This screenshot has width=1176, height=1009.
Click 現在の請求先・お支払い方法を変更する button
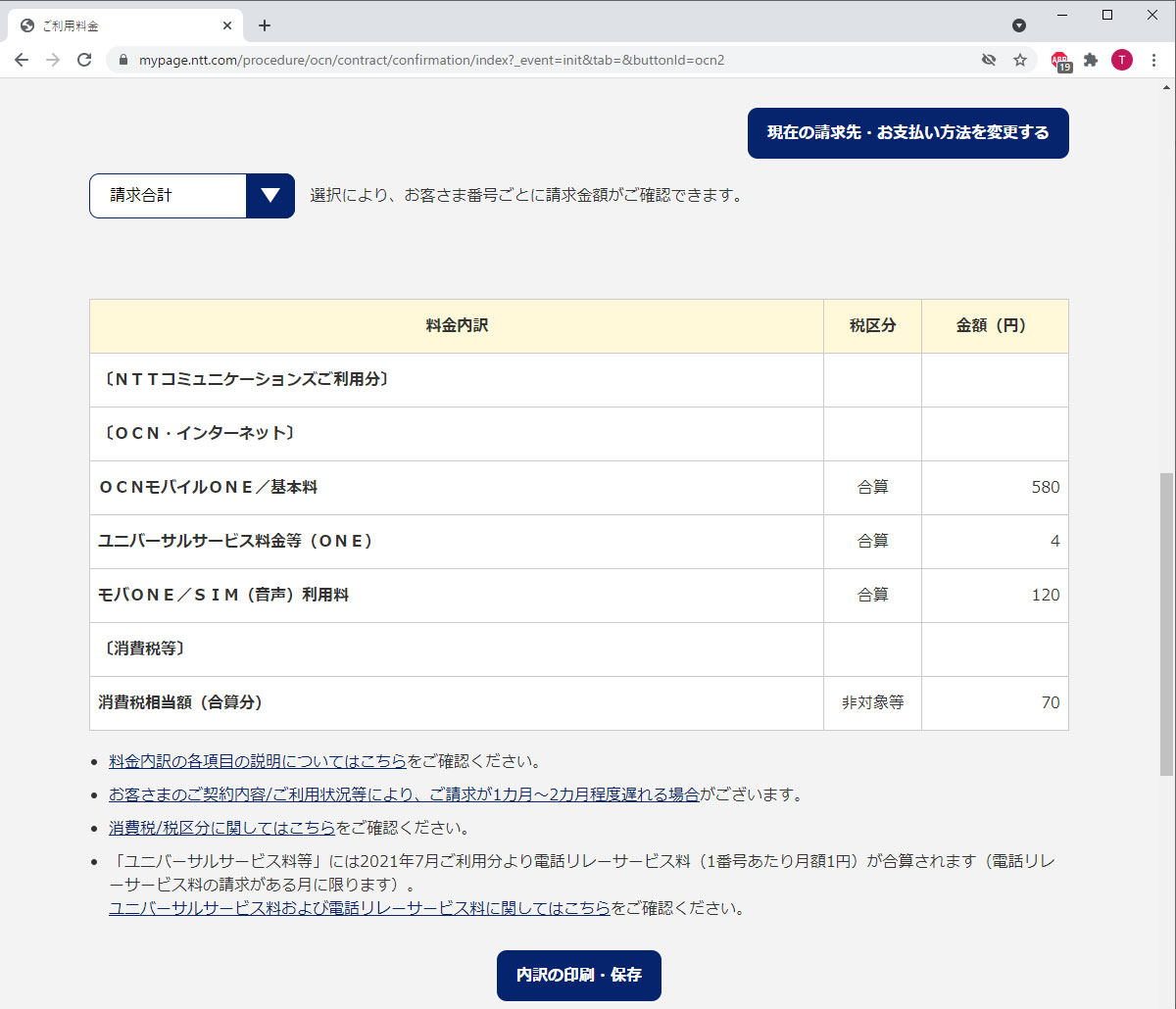pos(907,133)
